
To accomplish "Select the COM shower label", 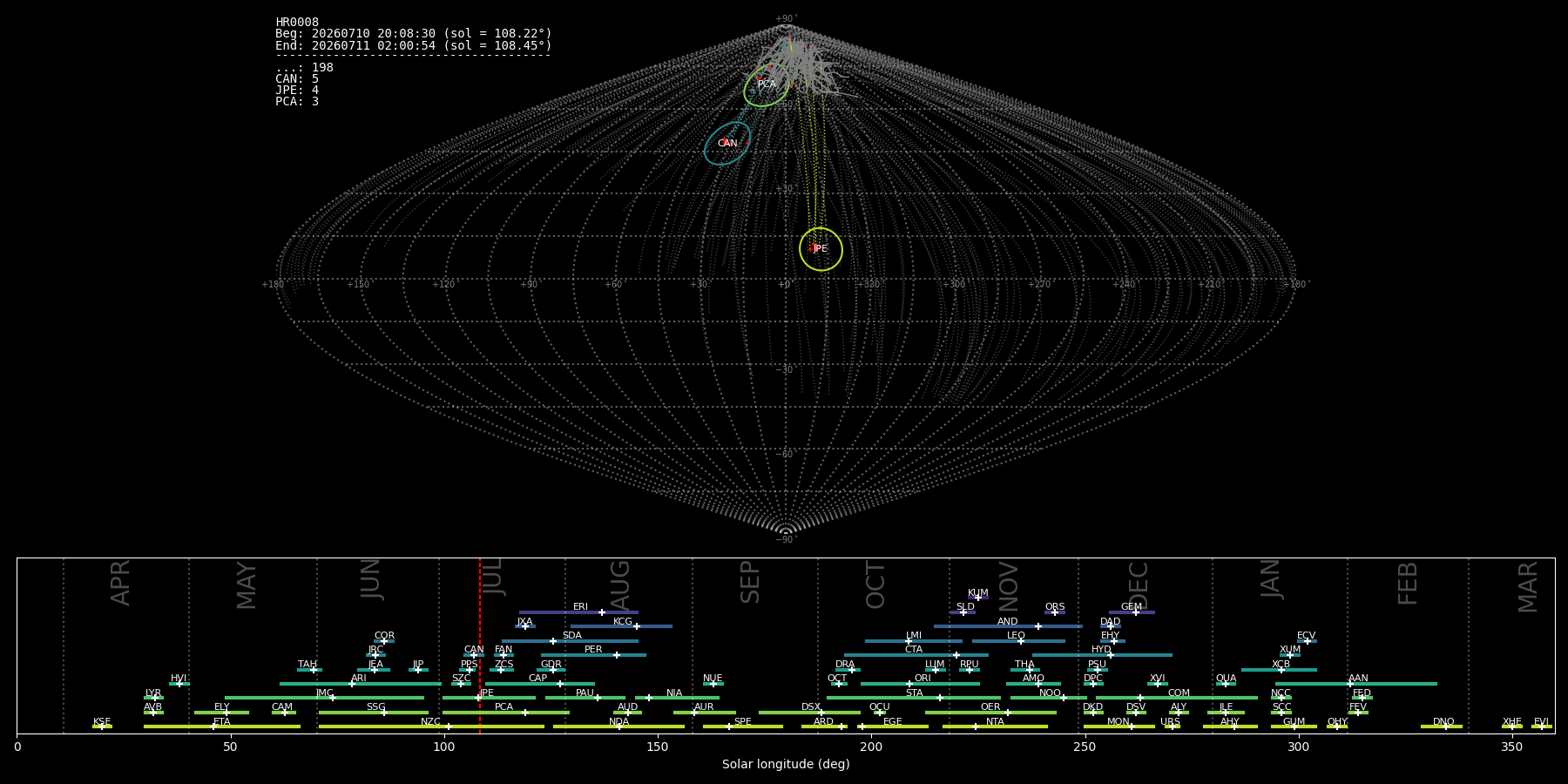I will click(x=1179, y=693).
